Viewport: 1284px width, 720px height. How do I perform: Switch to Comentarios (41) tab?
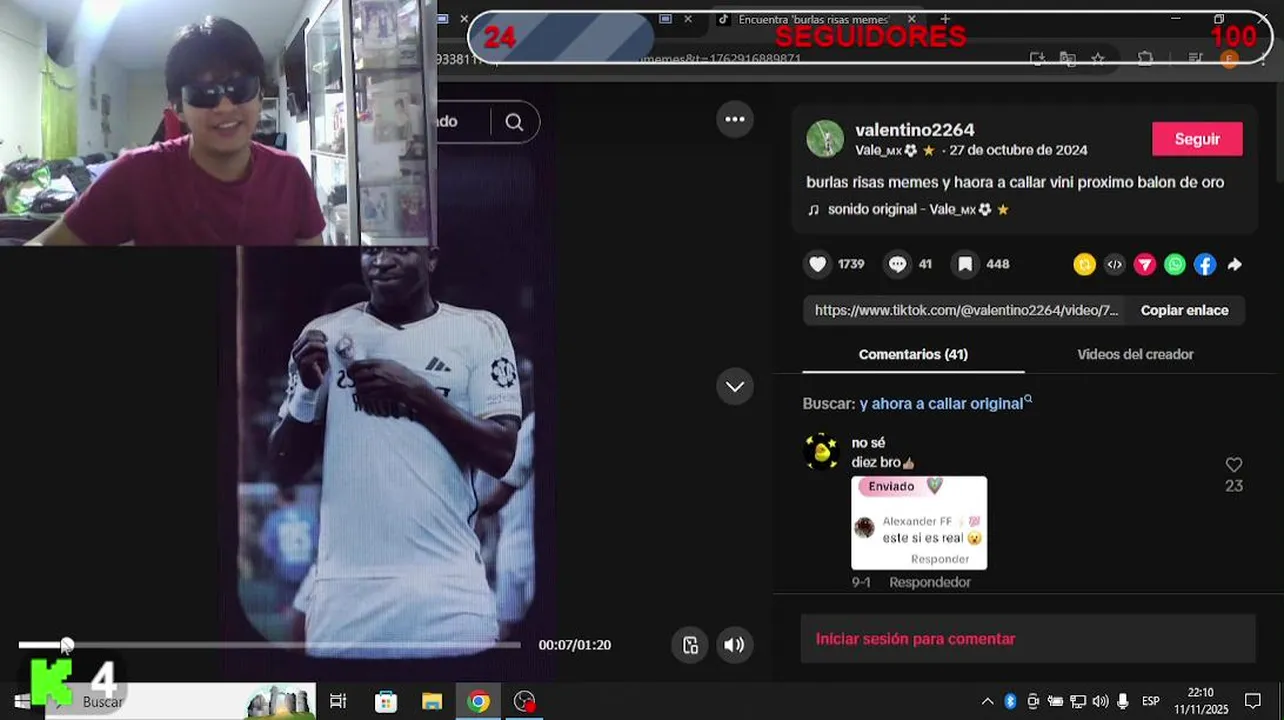[x=913, y=354]
